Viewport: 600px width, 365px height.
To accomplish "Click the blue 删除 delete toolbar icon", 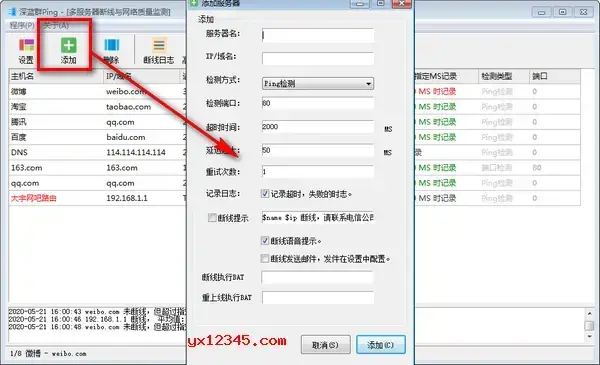I will (x=111, y=51).
